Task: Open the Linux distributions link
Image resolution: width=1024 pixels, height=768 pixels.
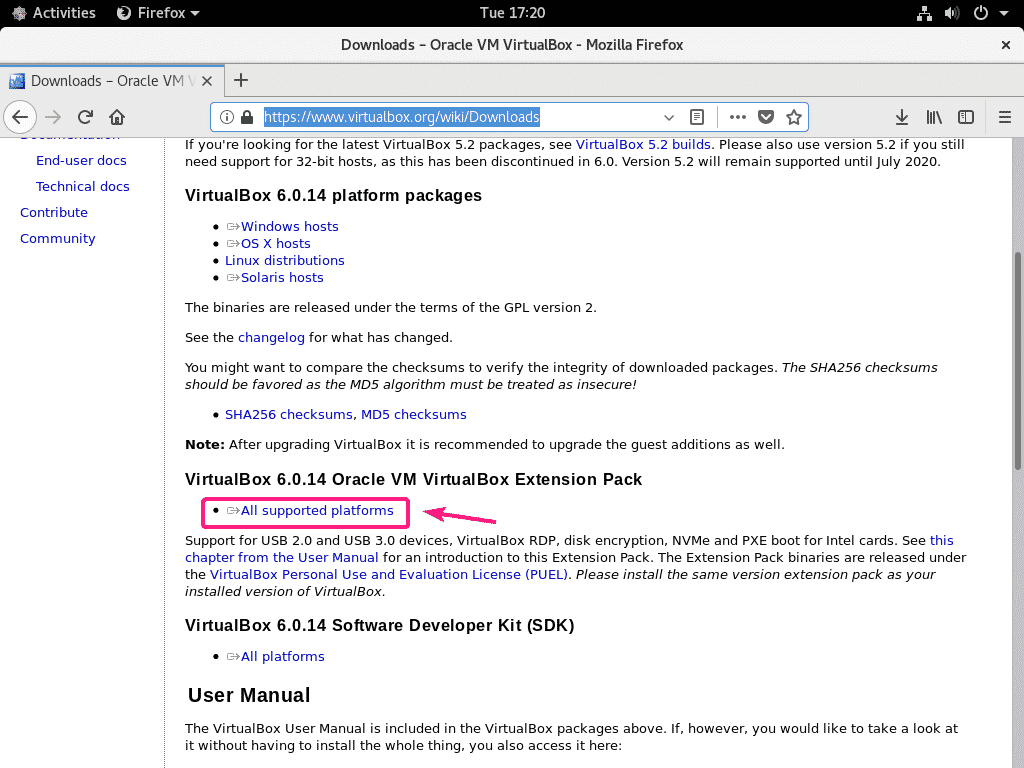Action: (x=285, y=261)
